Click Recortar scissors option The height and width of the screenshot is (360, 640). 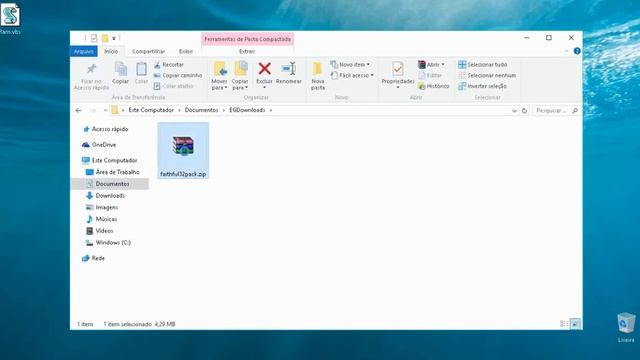click(169, 64)
